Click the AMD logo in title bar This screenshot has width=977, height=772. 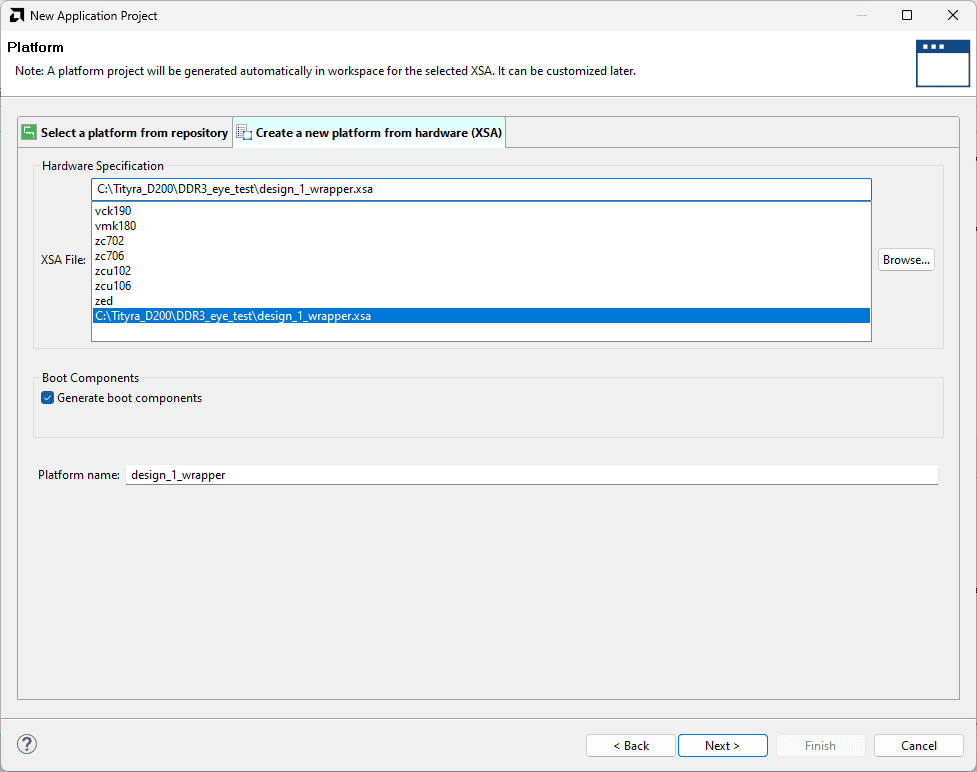click(x=17, y=16)
